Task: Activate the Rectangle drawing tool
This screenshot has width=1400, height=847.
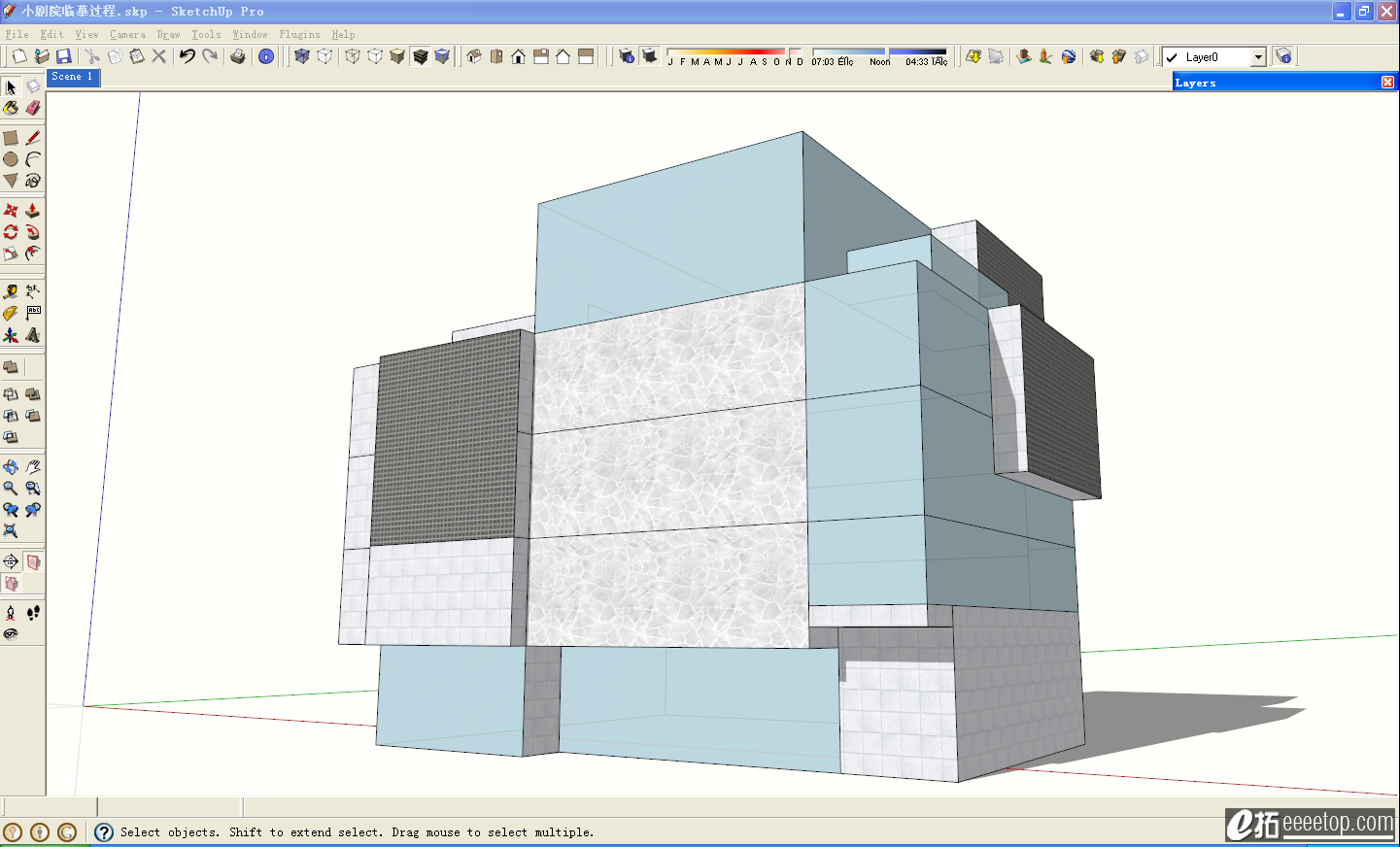Action: pos(11,138)
